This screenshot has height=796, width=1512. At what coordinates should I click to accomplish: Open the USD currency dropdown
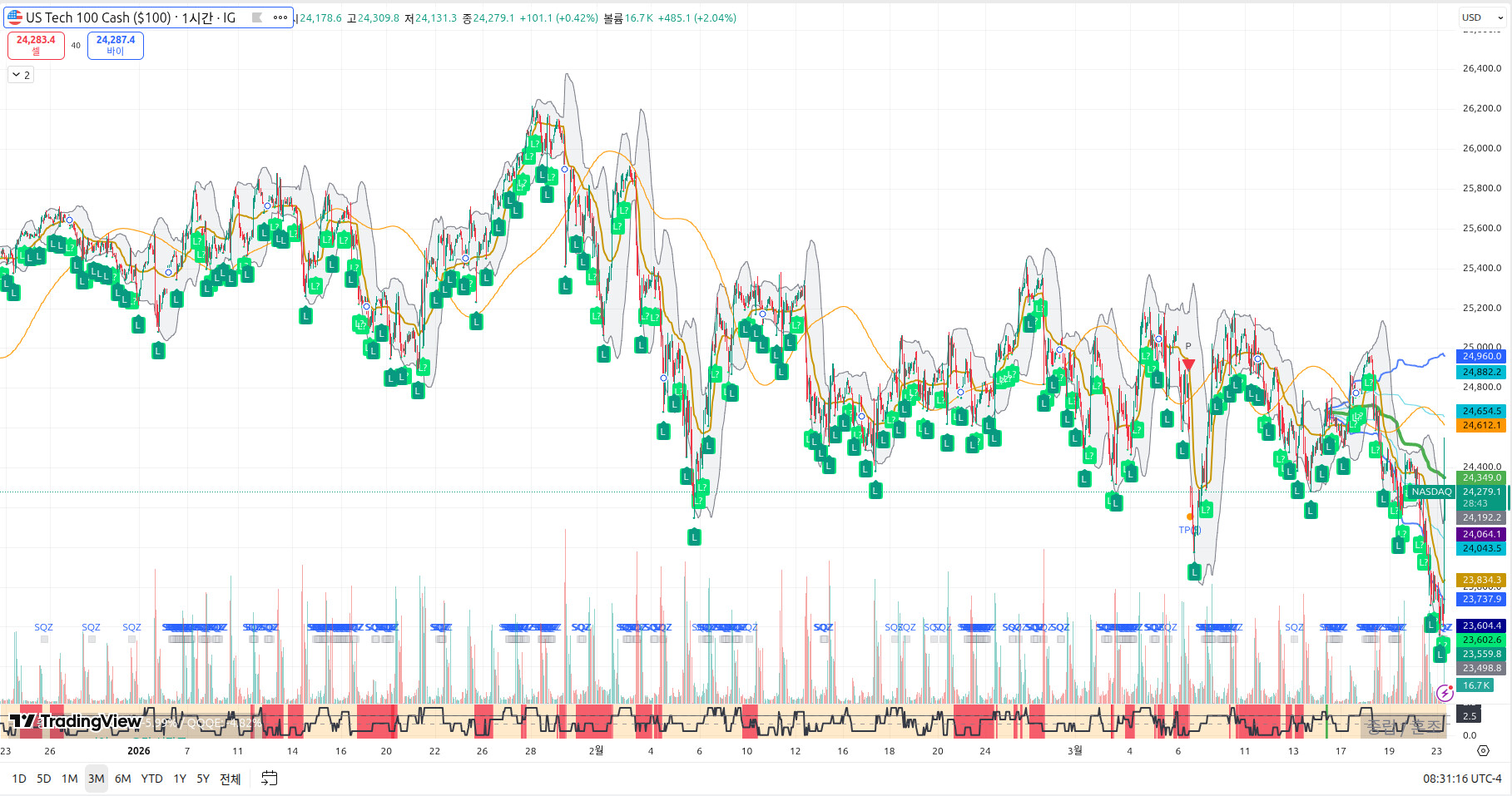coord(1481,17)
